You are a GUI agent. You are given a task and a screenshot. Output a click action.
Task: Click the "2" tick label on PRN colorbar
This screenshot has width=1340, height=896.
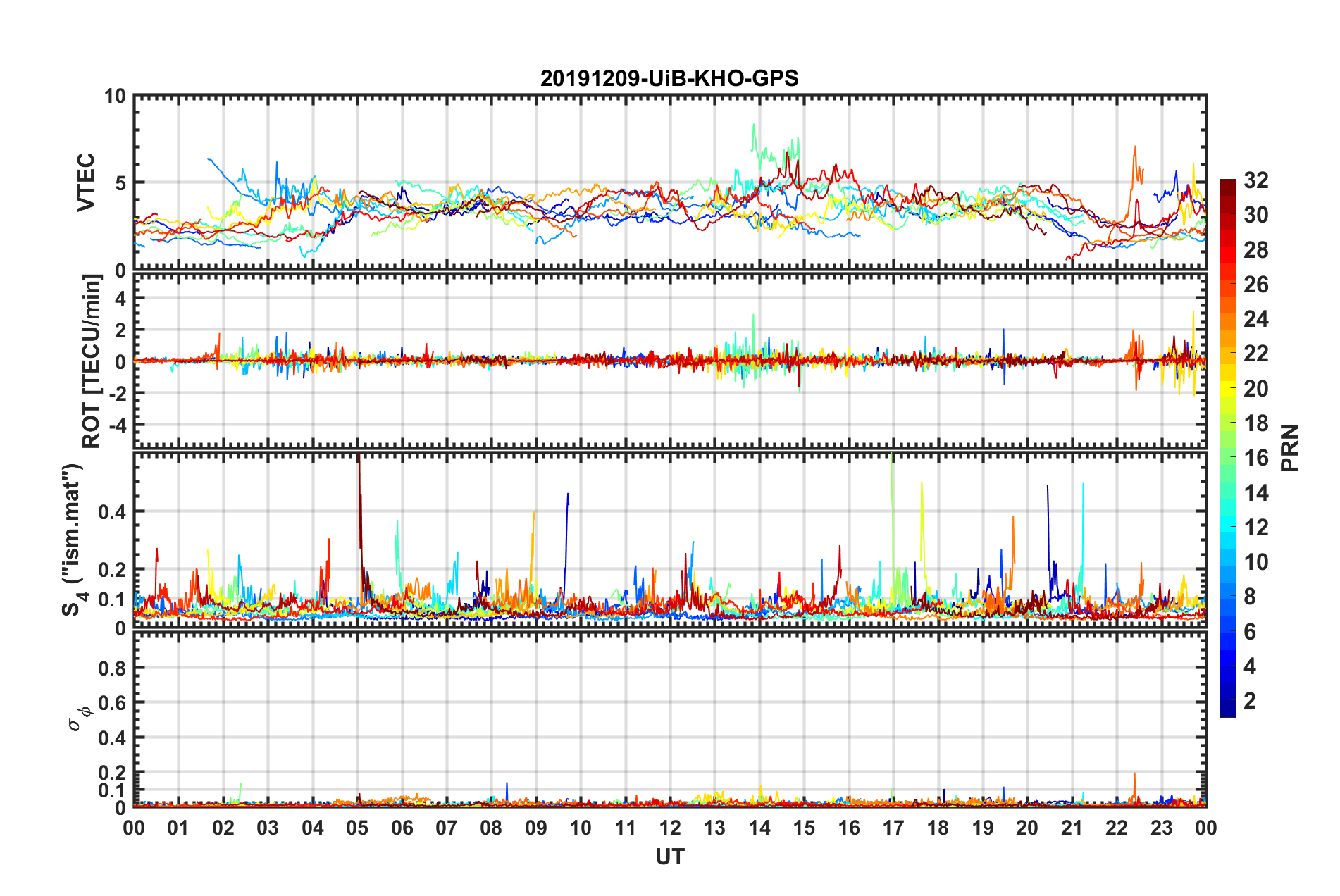coord(1250,701)
